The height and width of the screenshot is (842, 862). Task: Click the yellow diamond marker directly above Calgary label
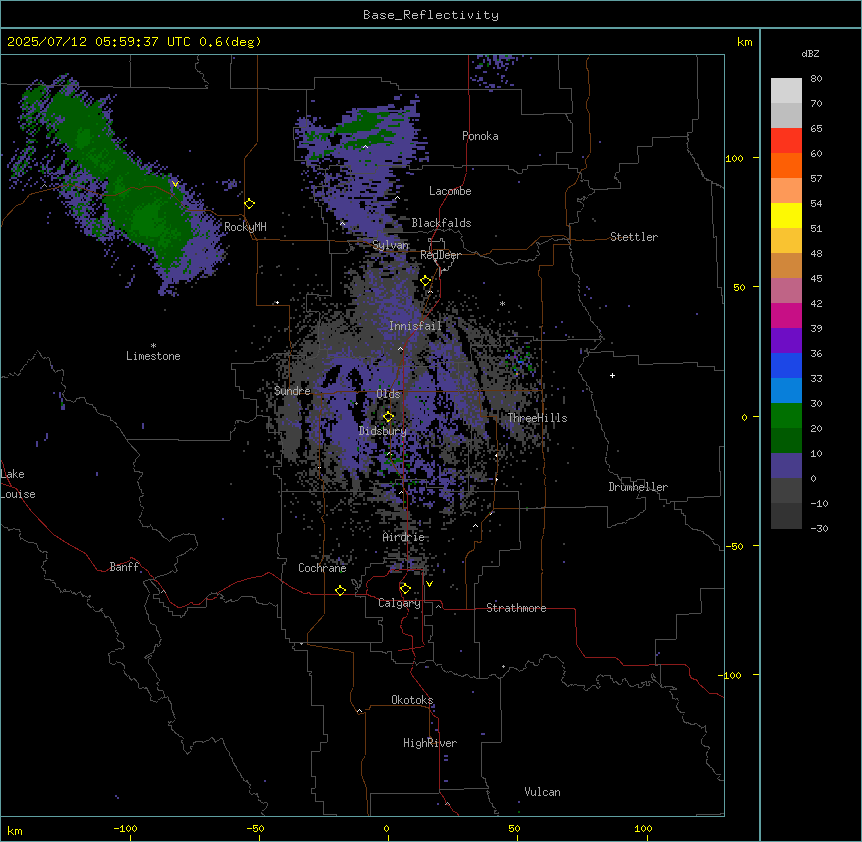(405, 589)
